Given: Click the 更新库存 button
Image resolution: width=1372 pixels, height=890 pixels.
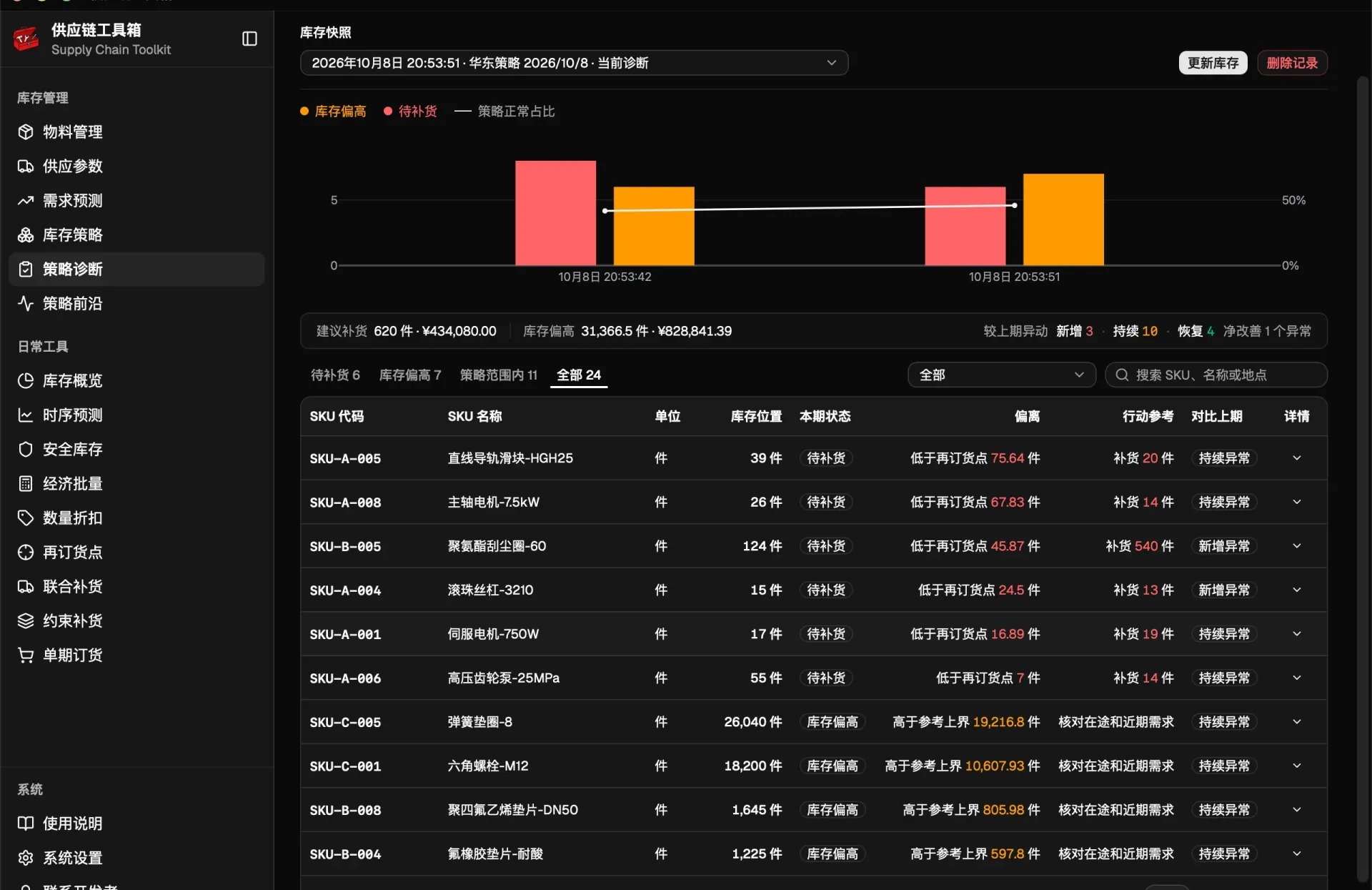Looking at the screenshot, I should [x=1213, y=63].
